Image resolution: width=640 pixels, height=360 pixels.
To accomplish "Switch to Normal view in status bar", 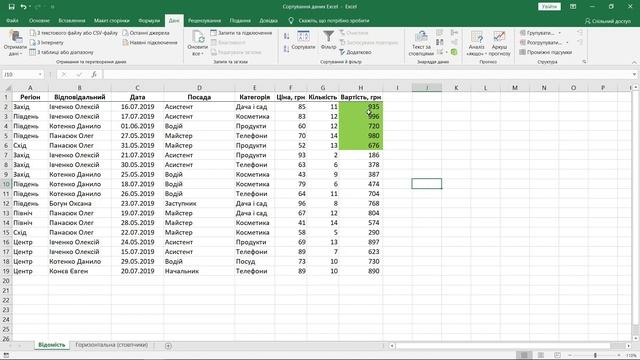I will point(524,355).
